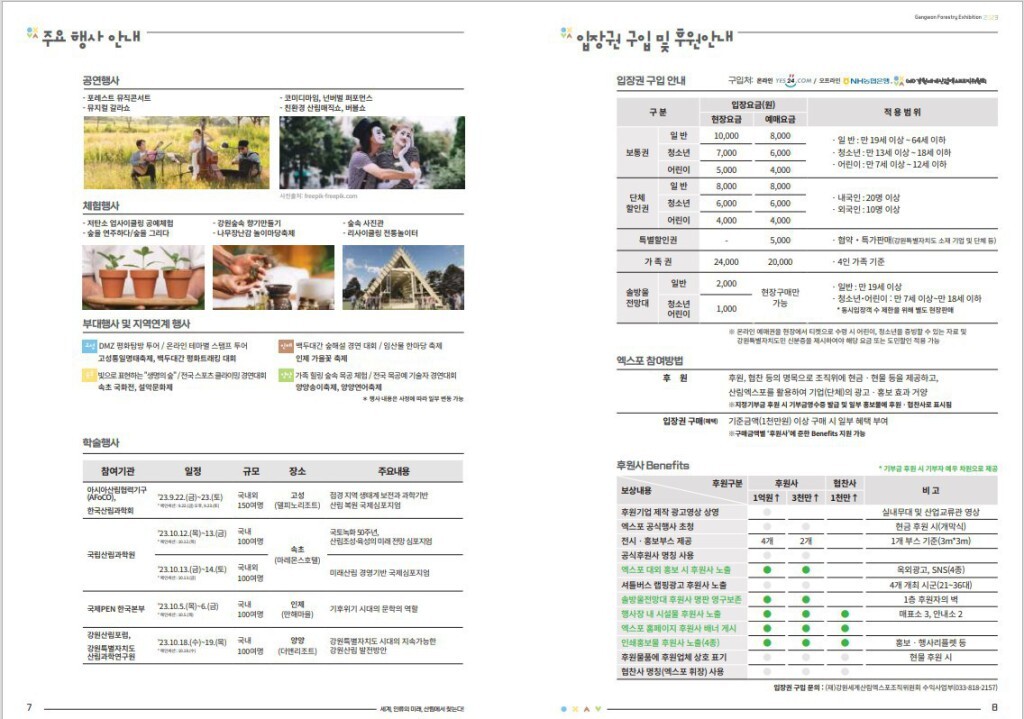Click 1천만 green dot in 행사장 내 시설물 row
This screenshot has width=1024, height=719.
(845, 614)
